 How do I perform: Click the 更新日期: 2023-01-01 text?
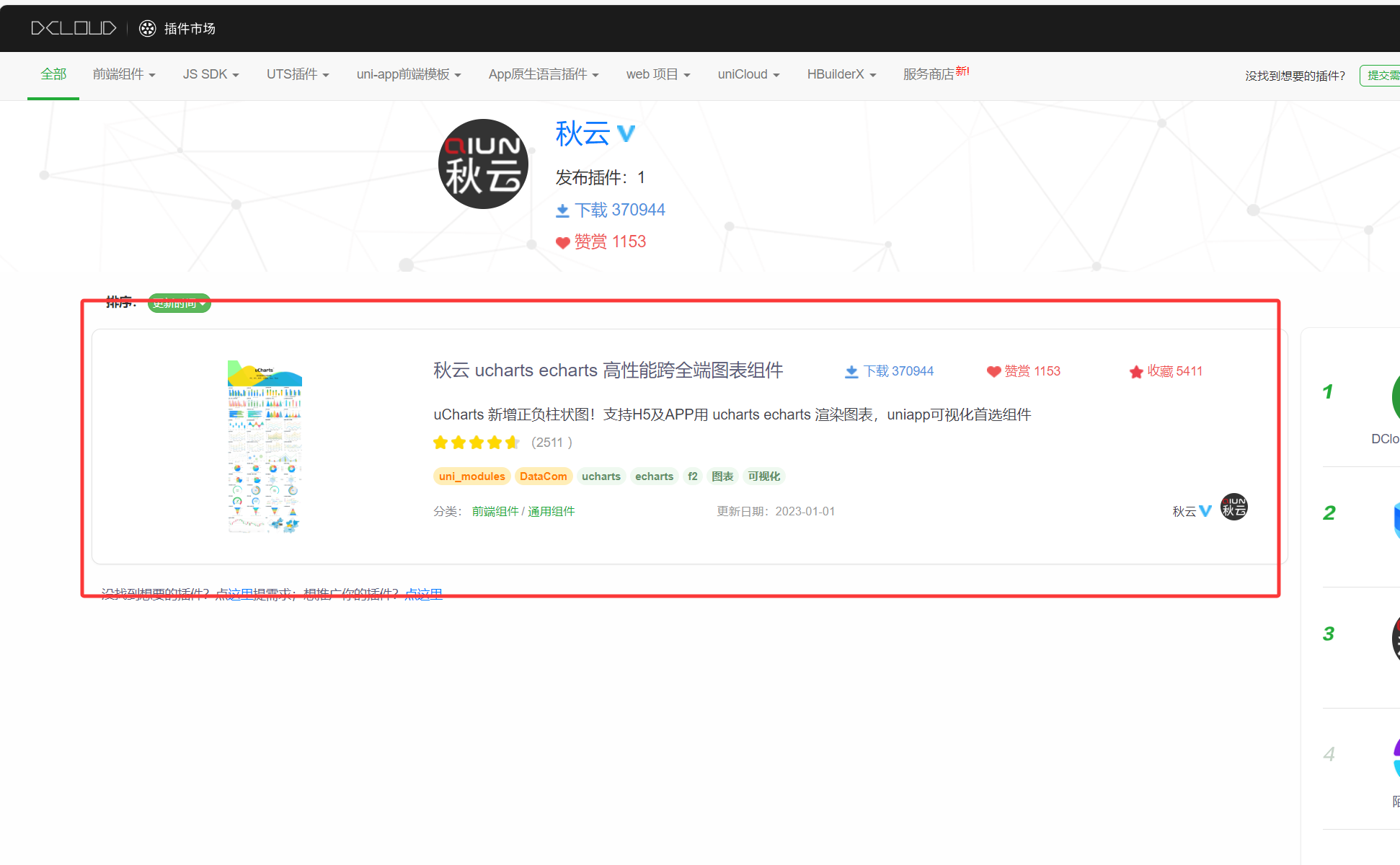776,511
